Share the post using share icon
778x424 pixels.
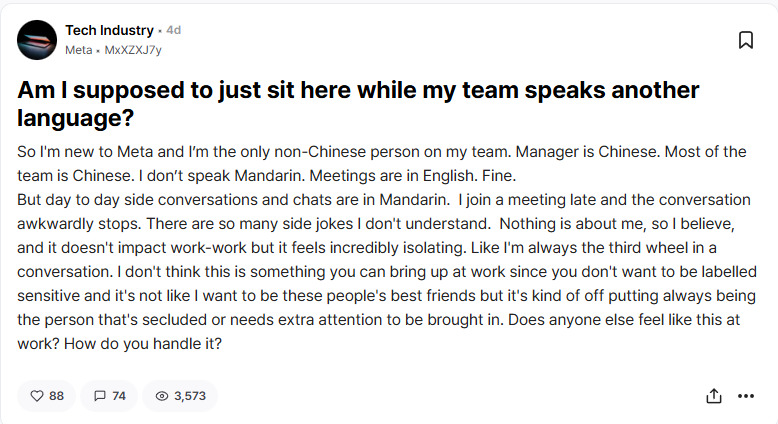pyautogui.click(x=714, y=396)
